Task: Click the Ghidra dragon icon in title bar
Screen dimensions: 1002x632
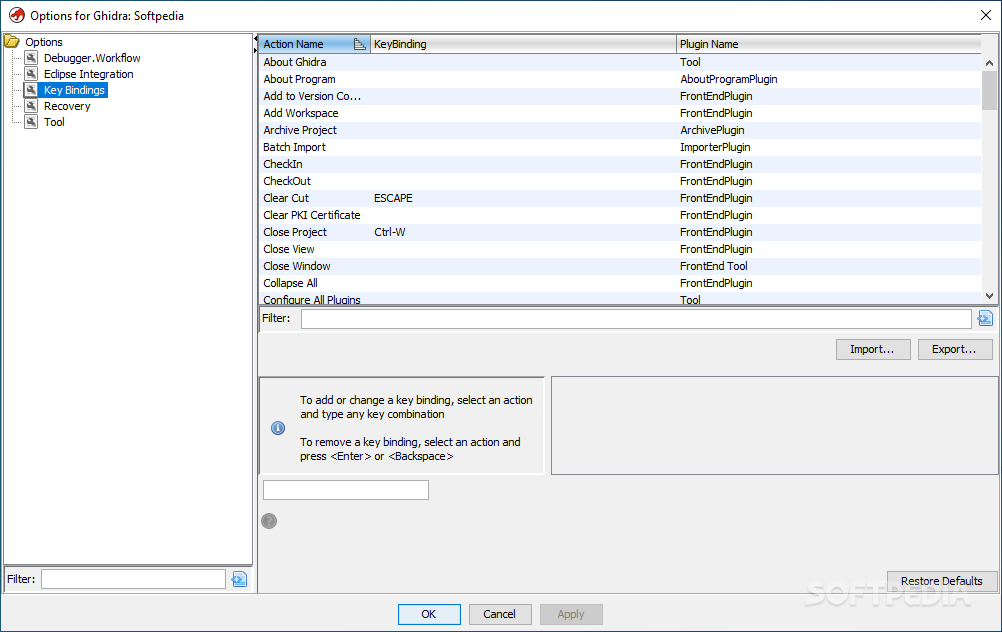Action: point(17,15)
